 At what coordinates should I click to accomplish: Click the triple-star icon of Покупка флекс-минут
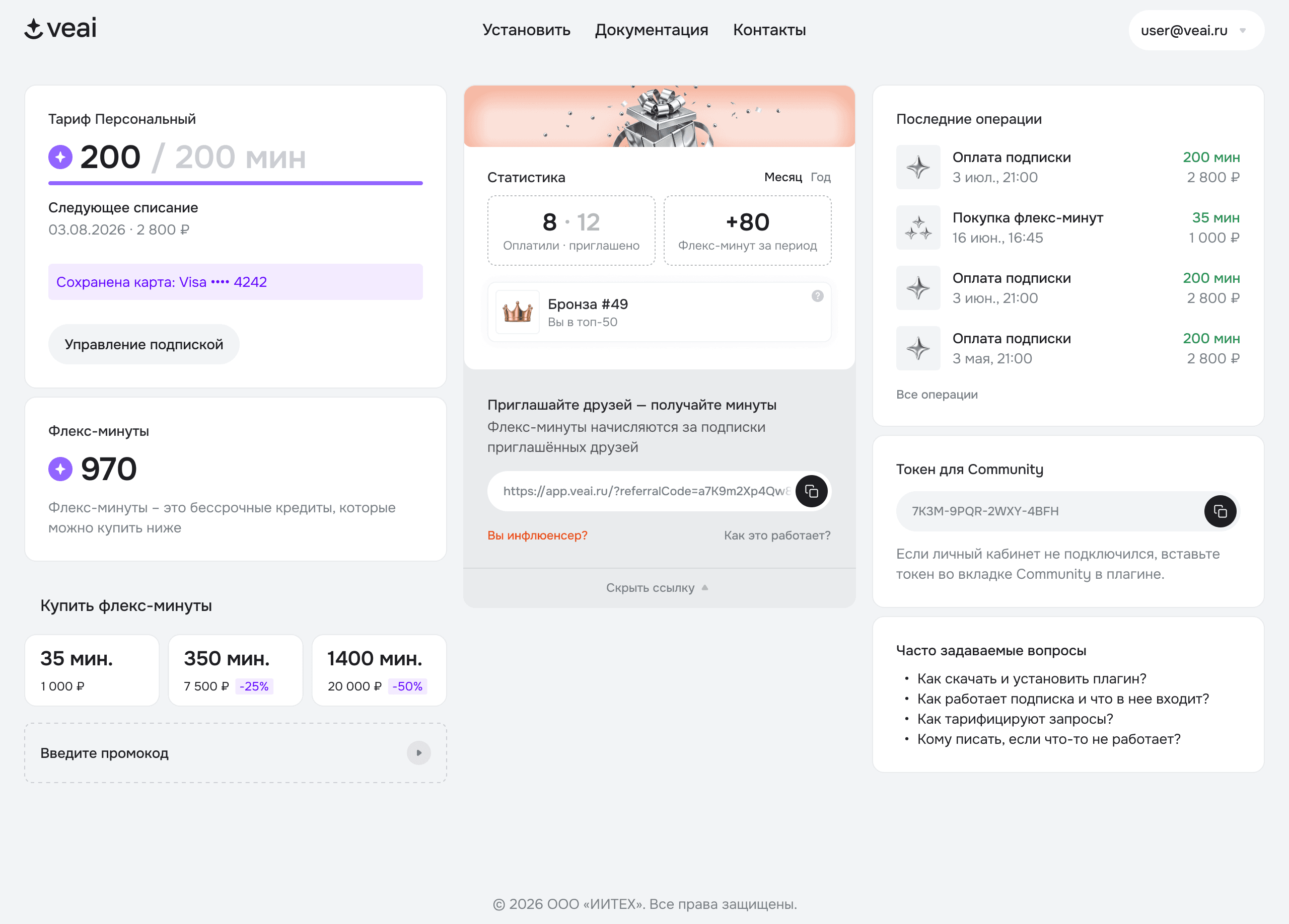point(918,227)
